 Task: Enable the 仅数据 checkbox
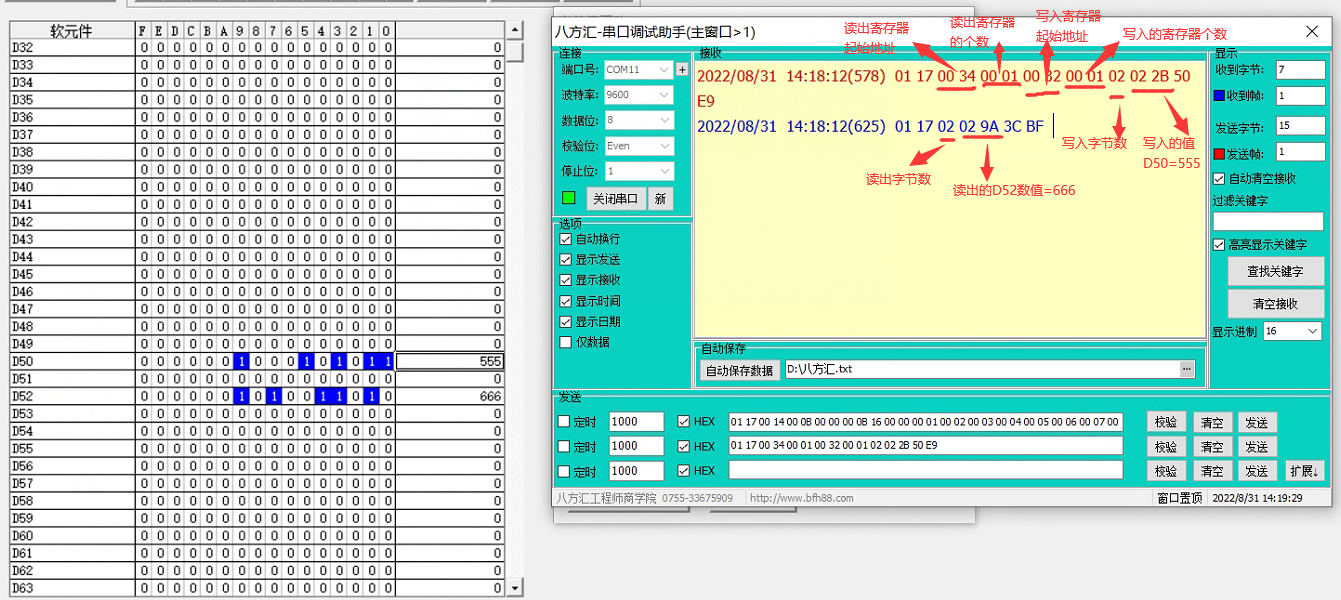pos(566,342)
